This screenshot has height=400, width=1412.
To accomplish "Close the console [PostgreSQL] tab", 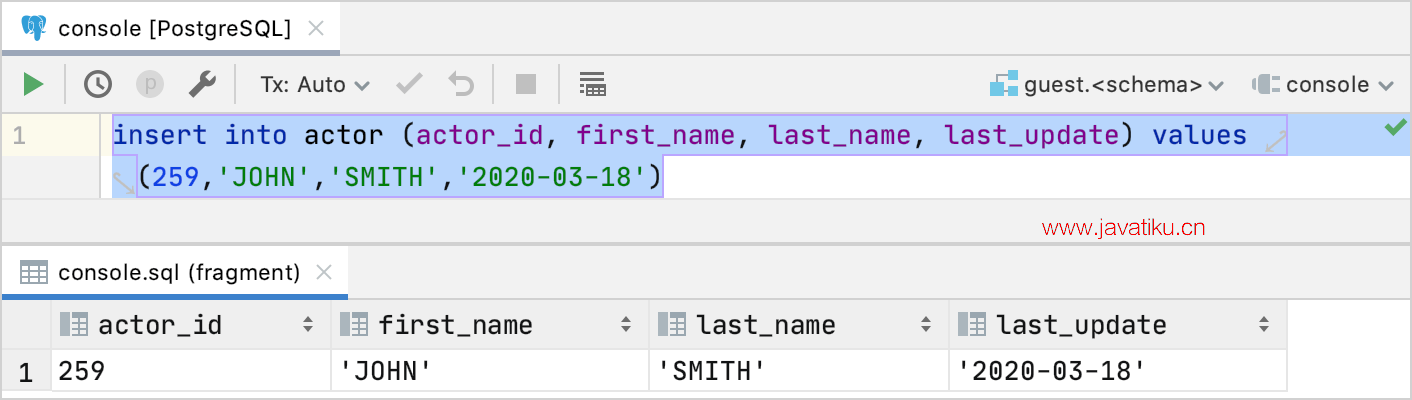I will tap(316, 28).
